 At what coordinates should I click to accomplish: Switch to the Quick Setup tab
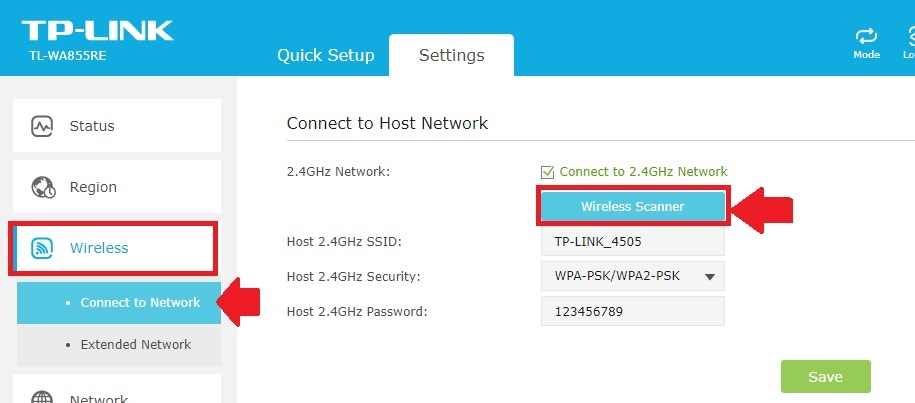(325, 56)
